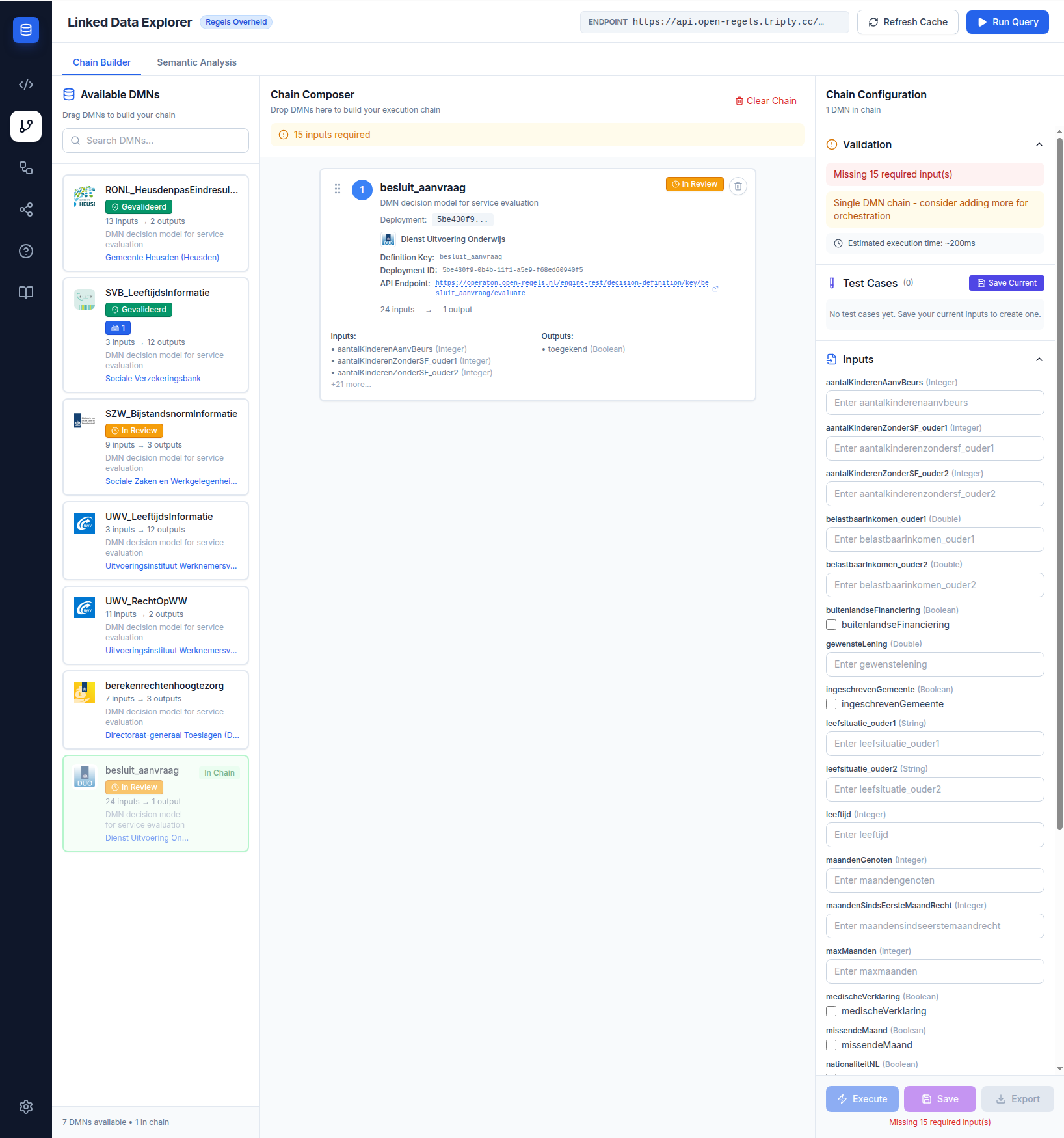
Task: Click the database logo icon in sidebar
Action: (x=26, y=30)
